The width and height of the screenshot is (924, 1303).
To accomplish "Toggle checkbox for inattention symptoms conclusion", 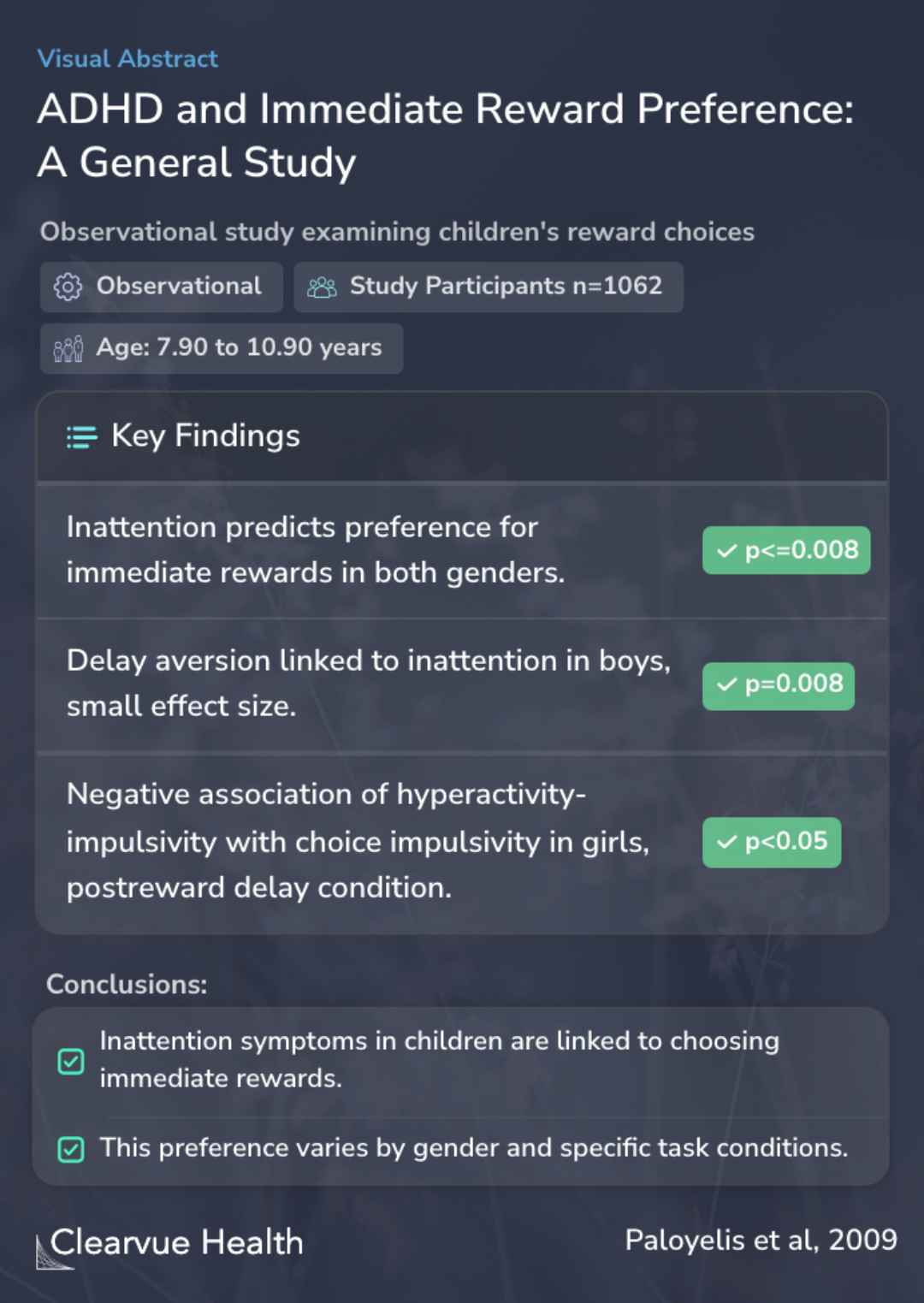I will click(71, 1061).
